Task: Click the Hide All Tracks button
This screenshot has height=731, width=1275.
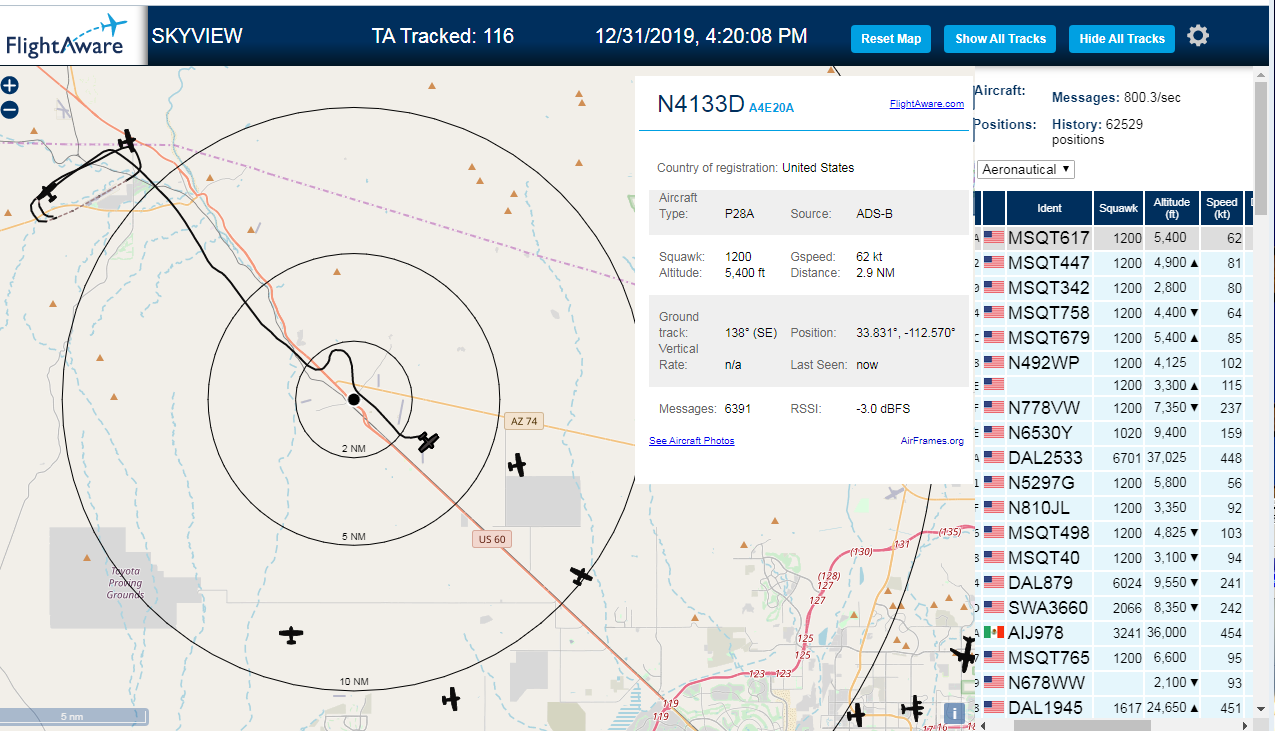Action: tap(1122, 39)
